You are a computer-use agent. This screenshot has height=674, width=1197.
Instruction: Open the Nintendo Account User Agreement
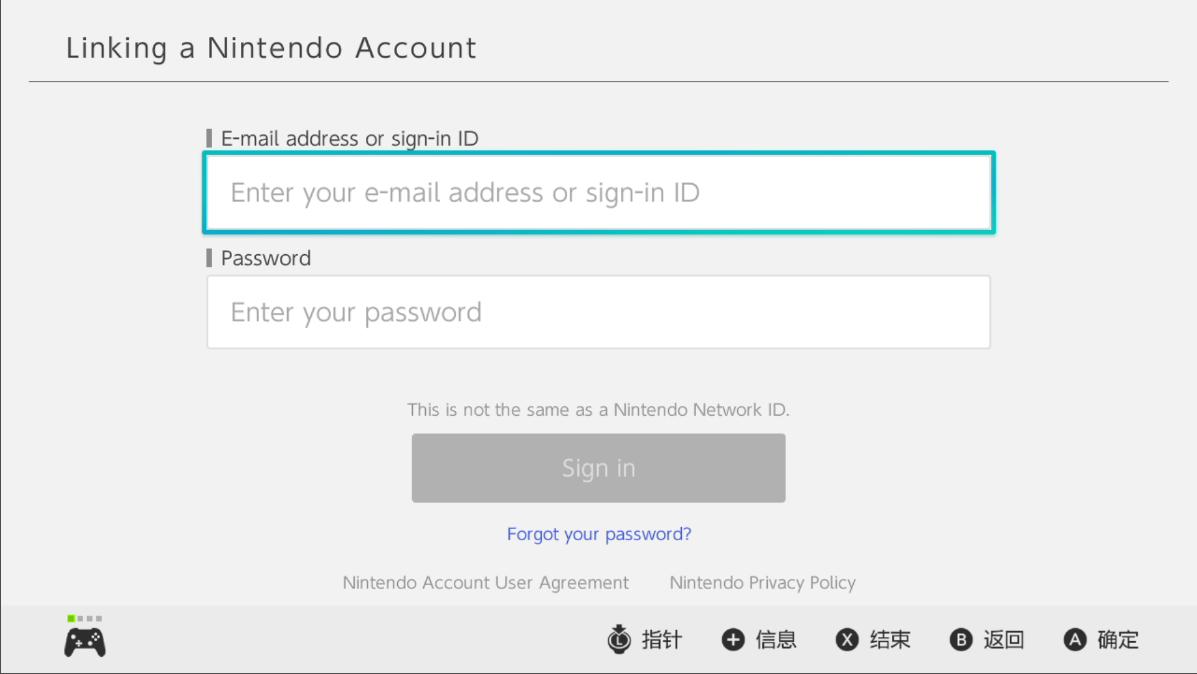click(486, 582)
